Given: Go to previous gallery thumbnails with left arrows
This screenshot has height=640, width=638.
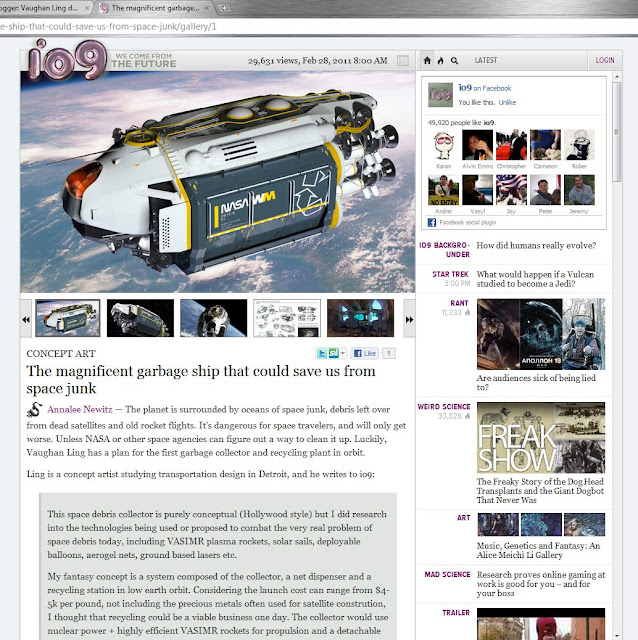Looking at the screenshot, I should click(26, 319).
